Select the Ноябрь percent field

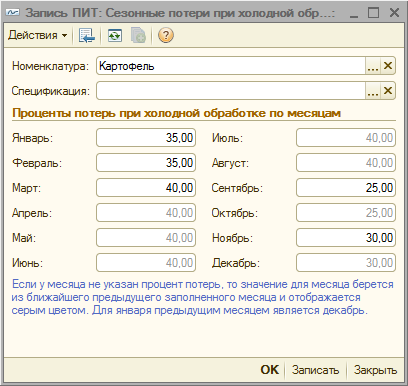[346, 238]
